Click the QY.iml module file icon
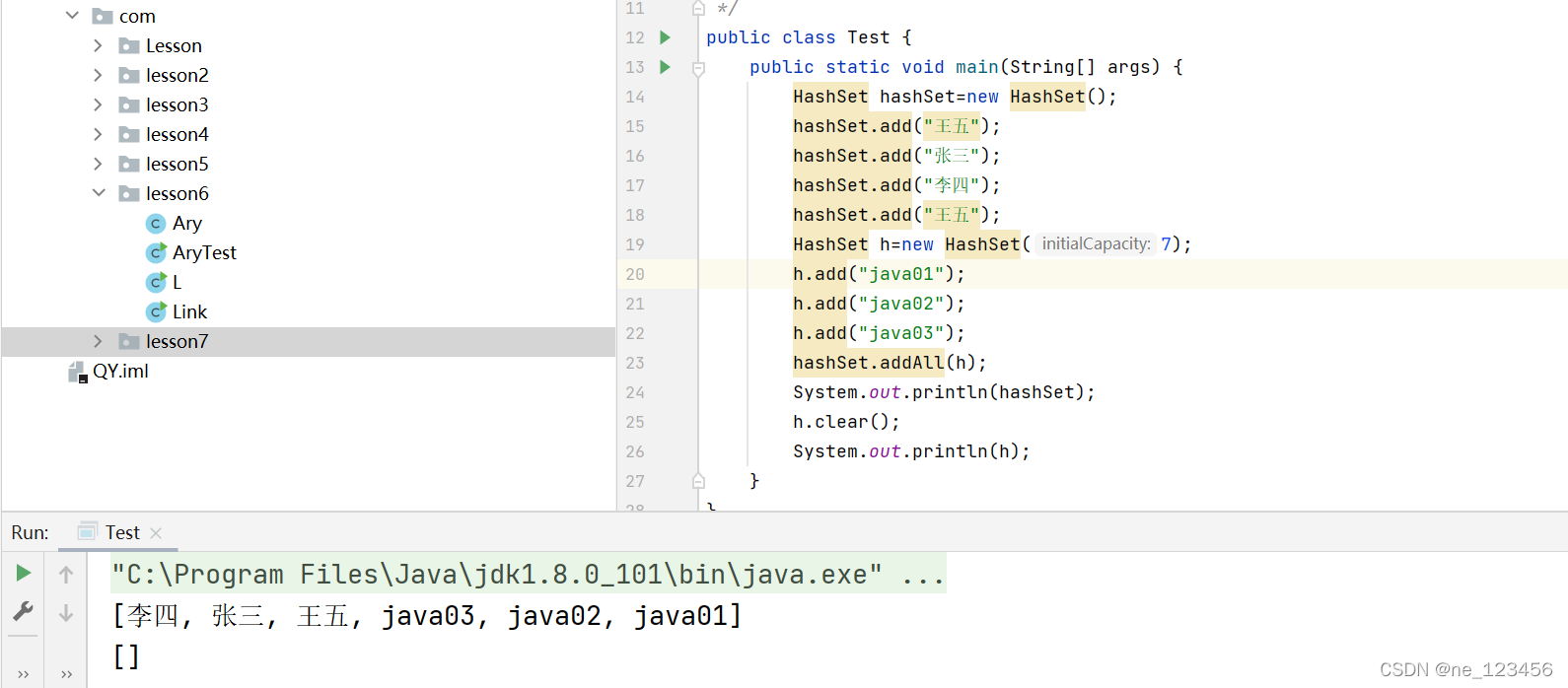1568x688 pixels. click(78, 372)
